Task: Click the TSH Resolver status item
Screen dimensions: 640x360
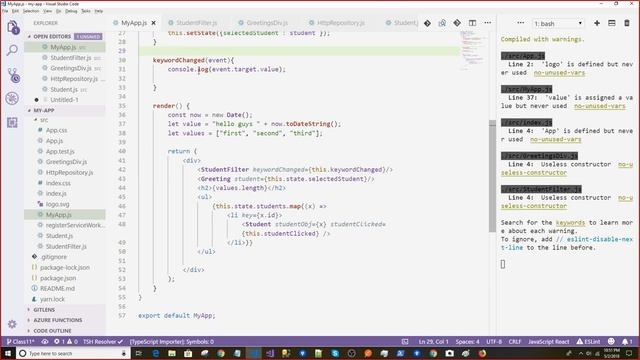Action: coord(103,342)
